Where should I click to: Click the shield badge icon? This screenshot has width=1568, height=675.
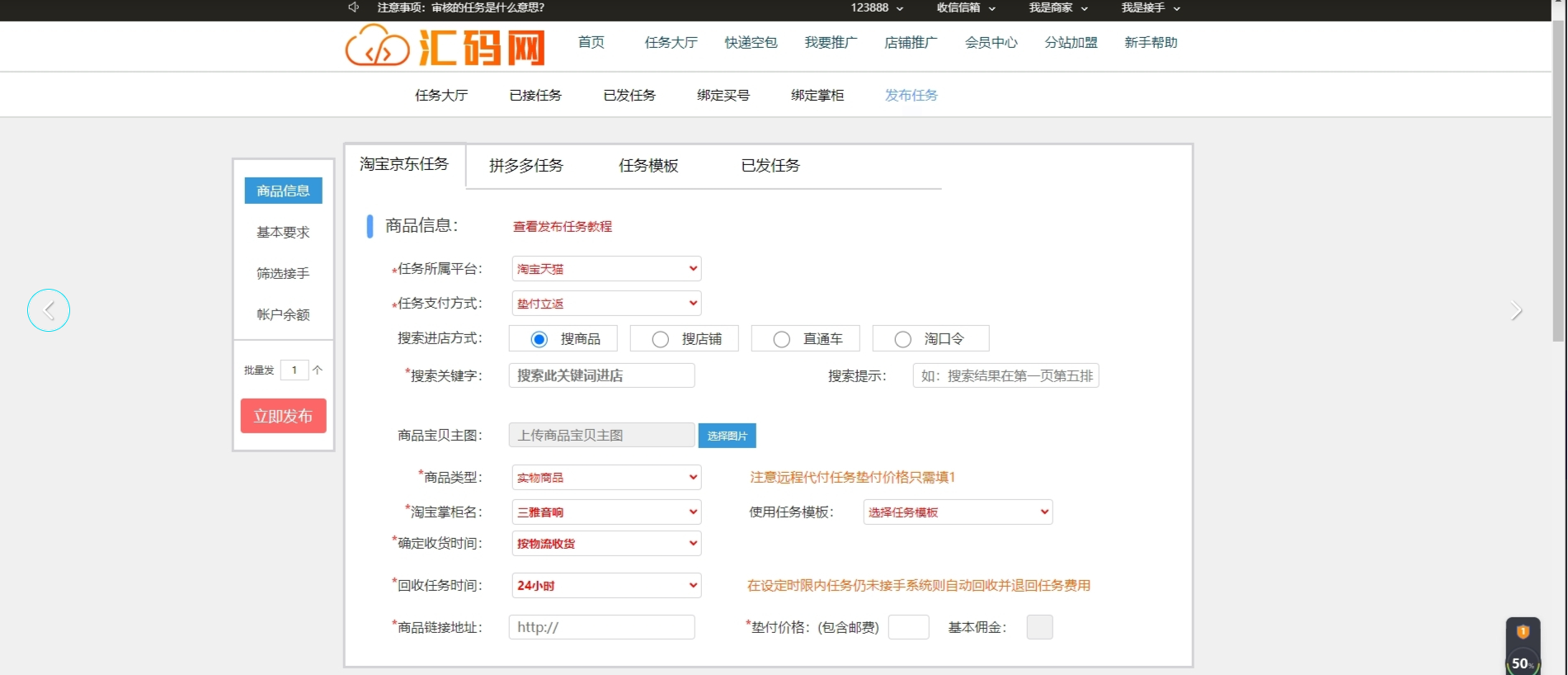[1523, 631]
